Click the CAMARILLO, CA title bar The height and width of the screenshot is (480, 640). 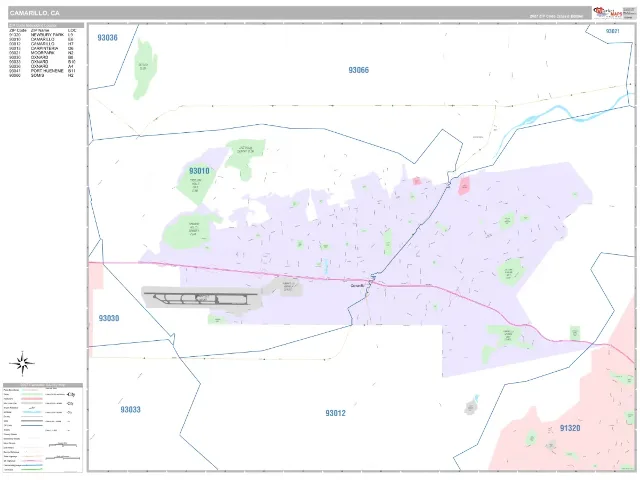(299, 13)
